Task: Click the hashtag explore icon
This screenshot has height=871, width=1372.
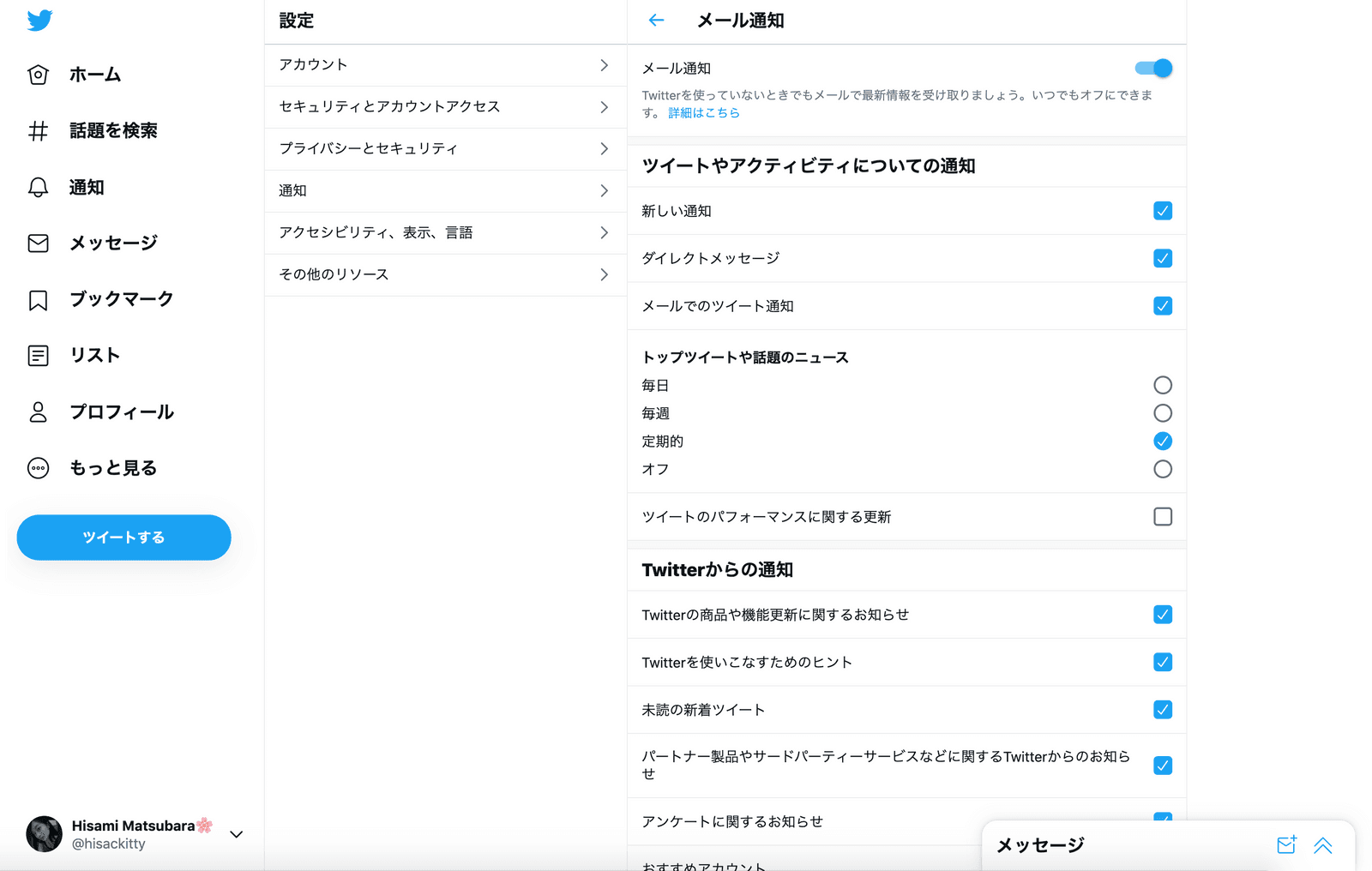Action: pos(39,131)
